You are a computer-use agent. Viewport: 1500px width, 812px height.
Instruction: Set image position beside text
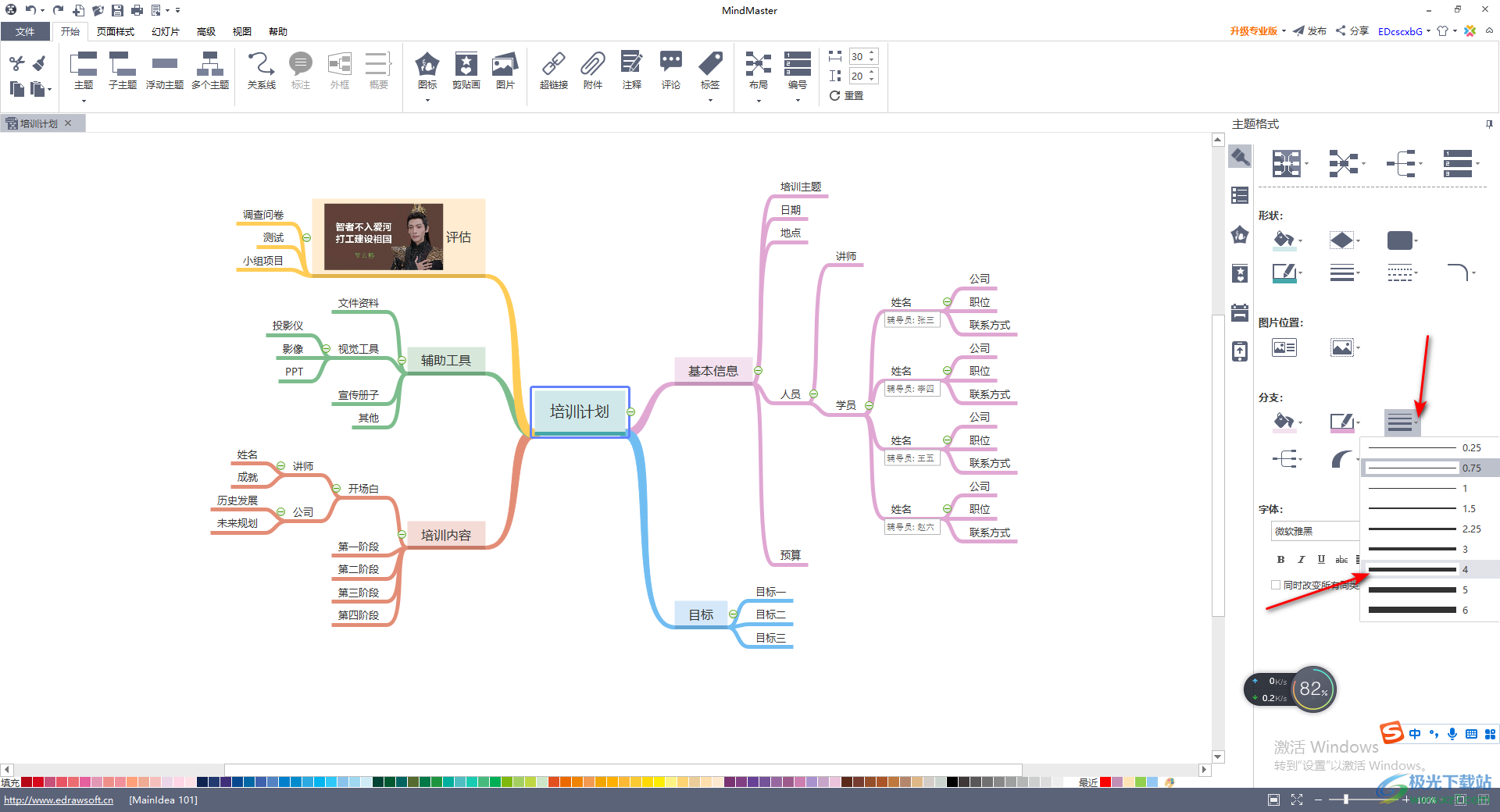1284,347
